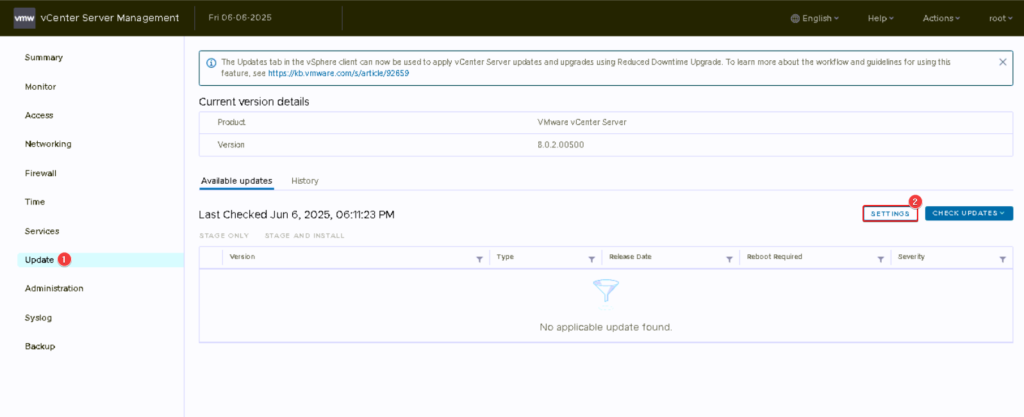Click the vmw logo icon
Image resolution: width=1024 pixels, height=417 pixels.
coord(24,18)
